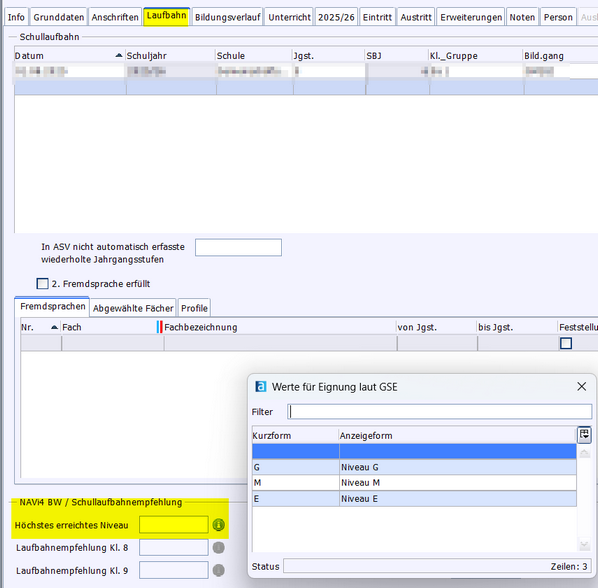This screenshot has height=588, width=598.
Task: Focus the Filter input in the dialog
Action: coord(440,412)
